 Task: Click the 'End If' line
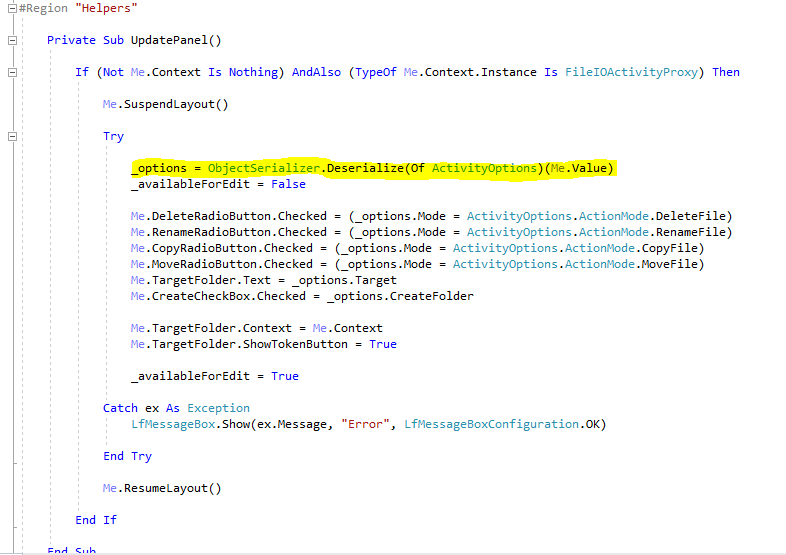[96, 520]
